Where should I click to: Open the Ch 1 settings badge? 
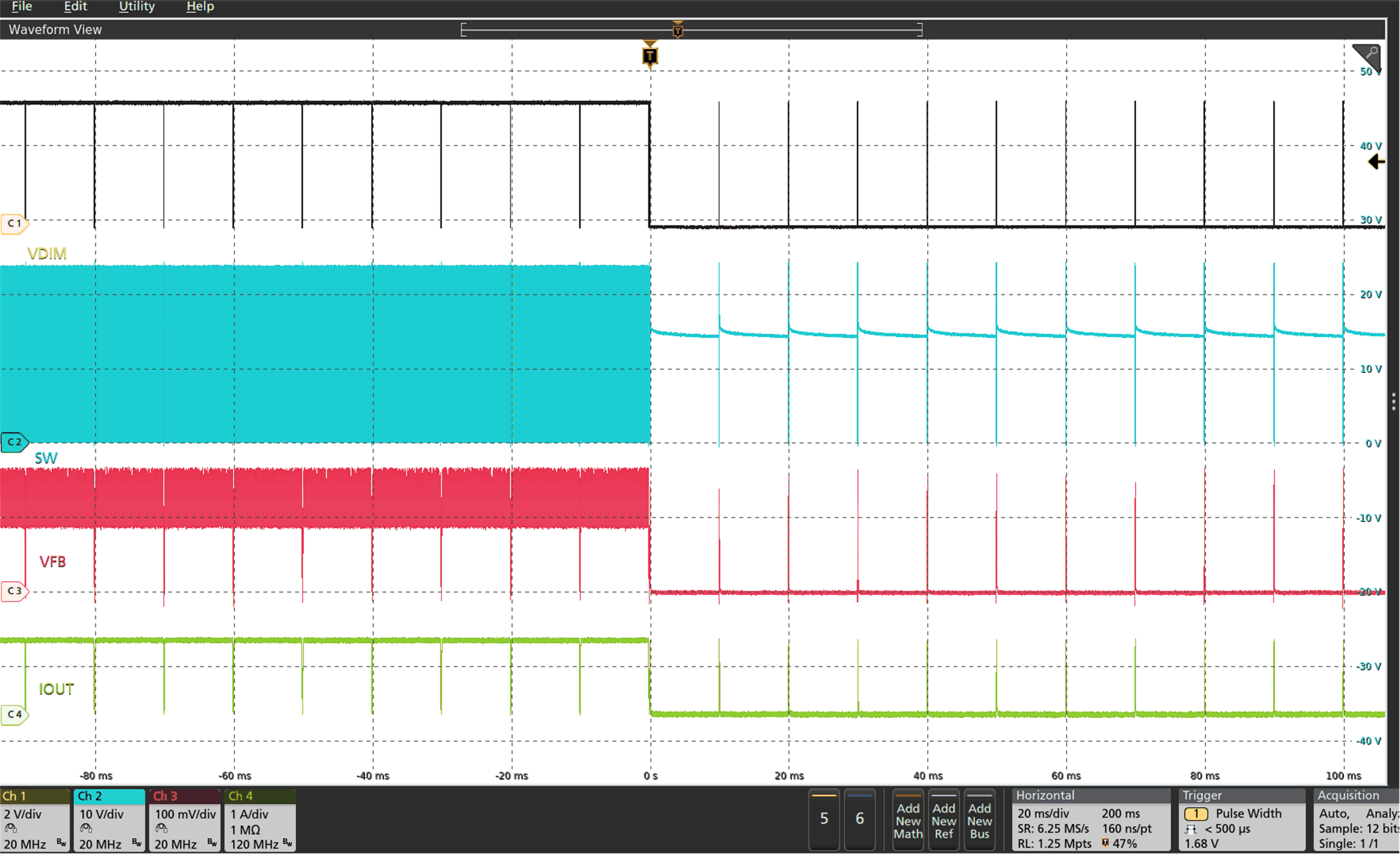click(35, 820)
